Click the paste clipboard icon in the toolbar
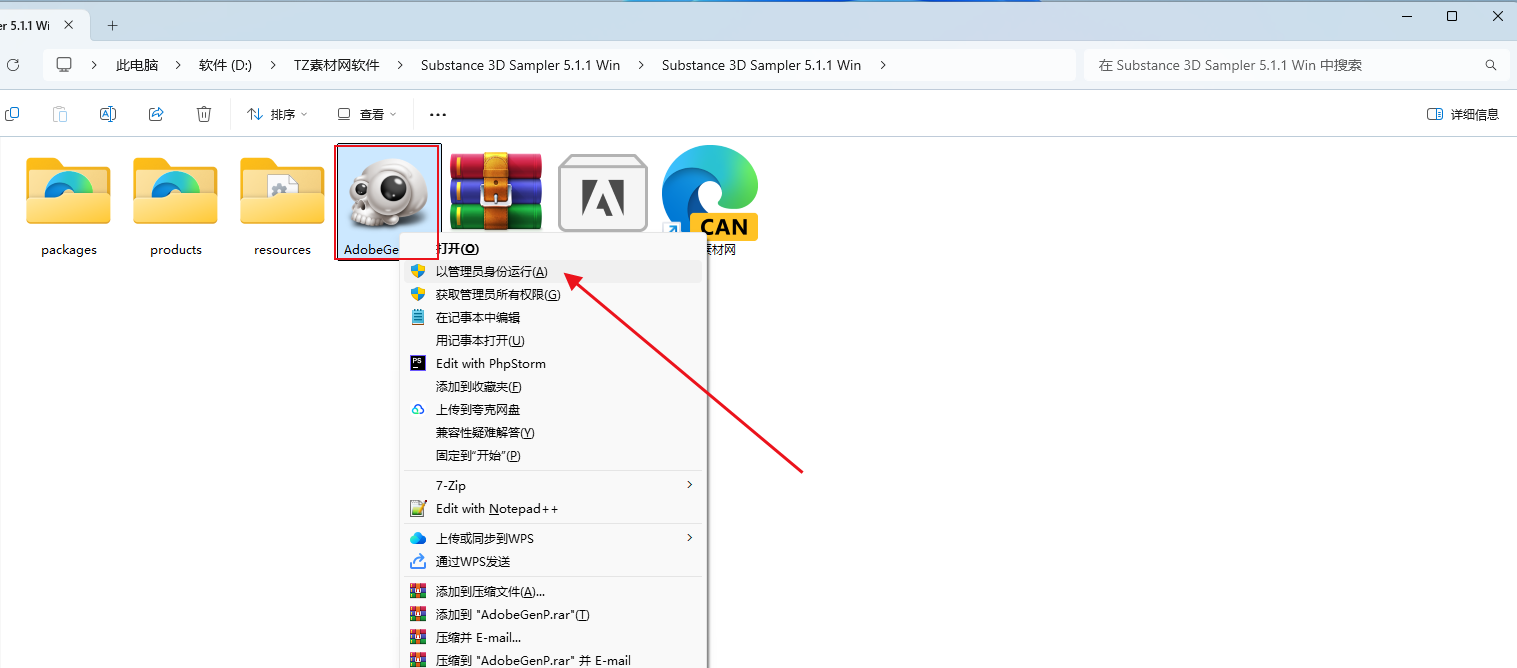The width and height of the screenshot is (1517, 668). [60, 114]
